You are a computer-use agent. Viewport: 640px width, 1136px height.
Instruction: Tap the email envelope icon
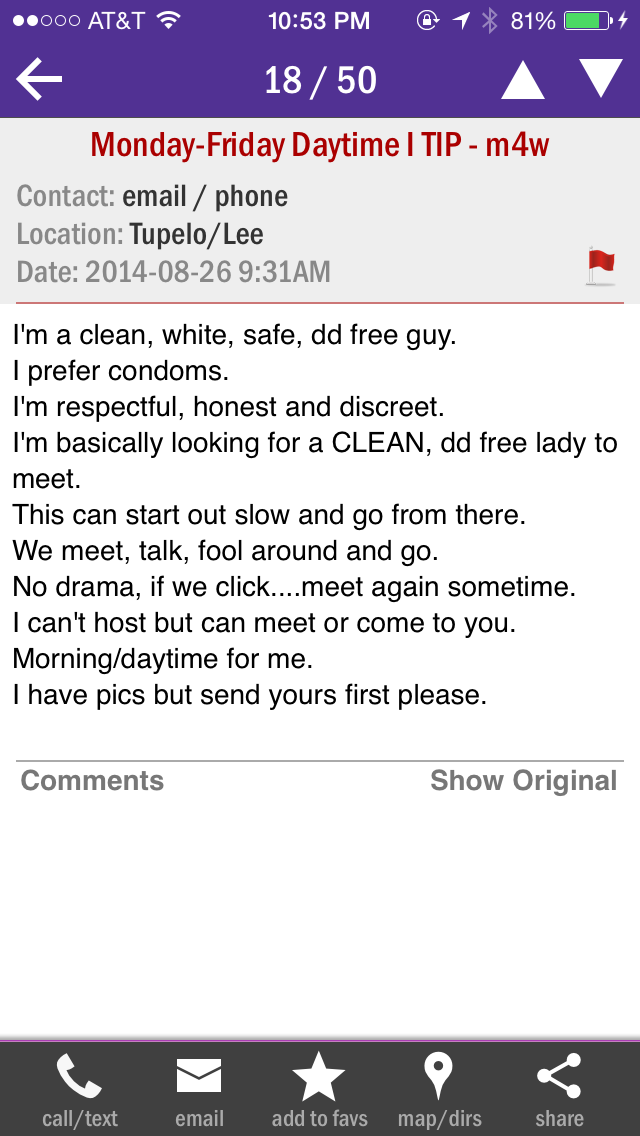tap(199, 1076)
